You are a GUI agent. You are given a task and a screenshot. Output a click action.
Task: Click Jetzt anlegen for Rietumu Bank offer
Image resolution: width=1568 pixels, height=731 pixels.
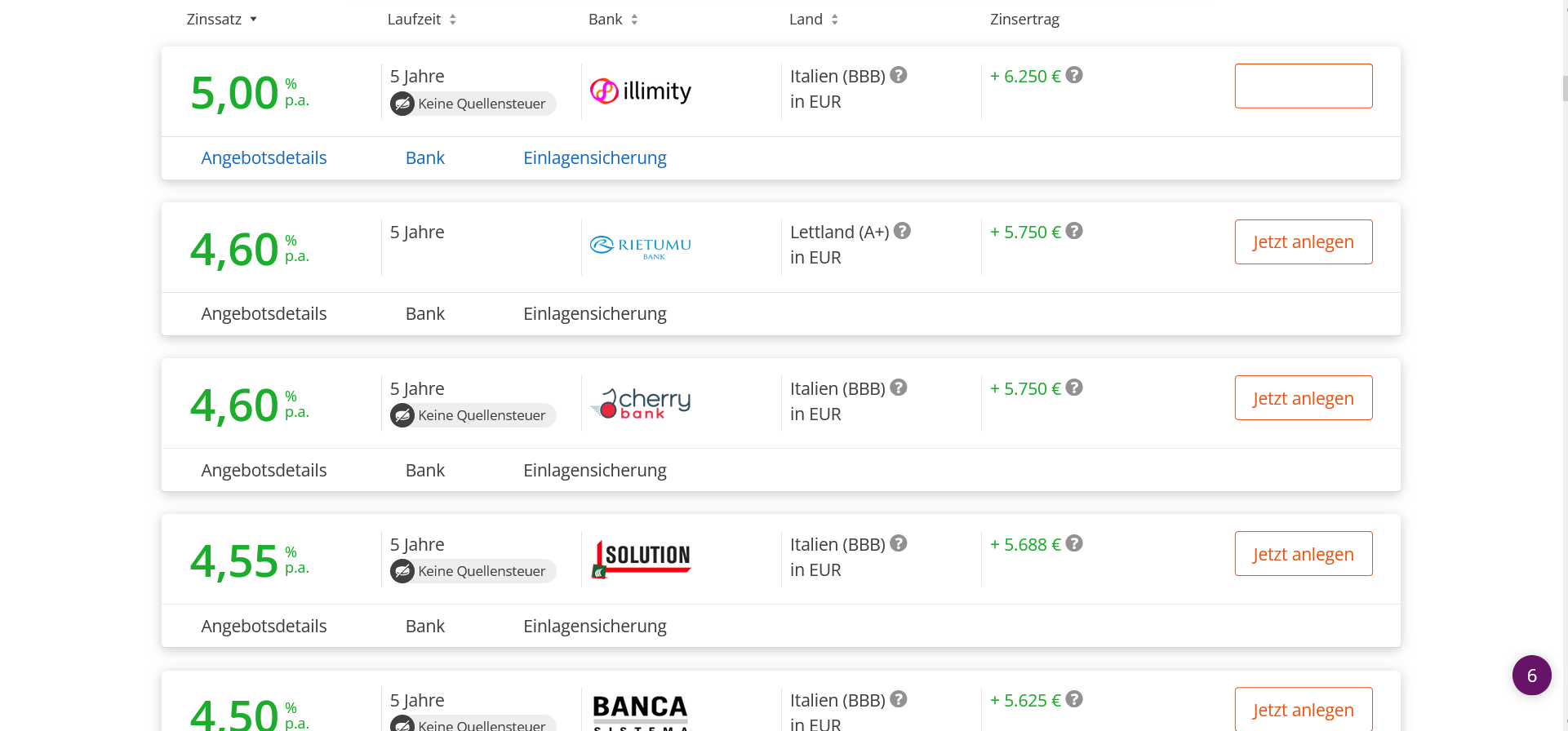[1304, 241]
